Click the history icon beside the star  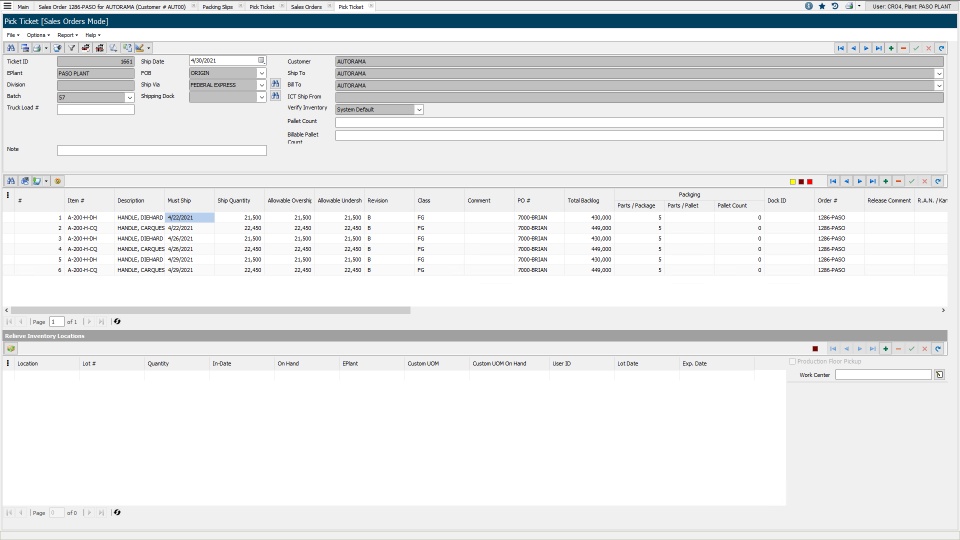(x=834, y=6)
